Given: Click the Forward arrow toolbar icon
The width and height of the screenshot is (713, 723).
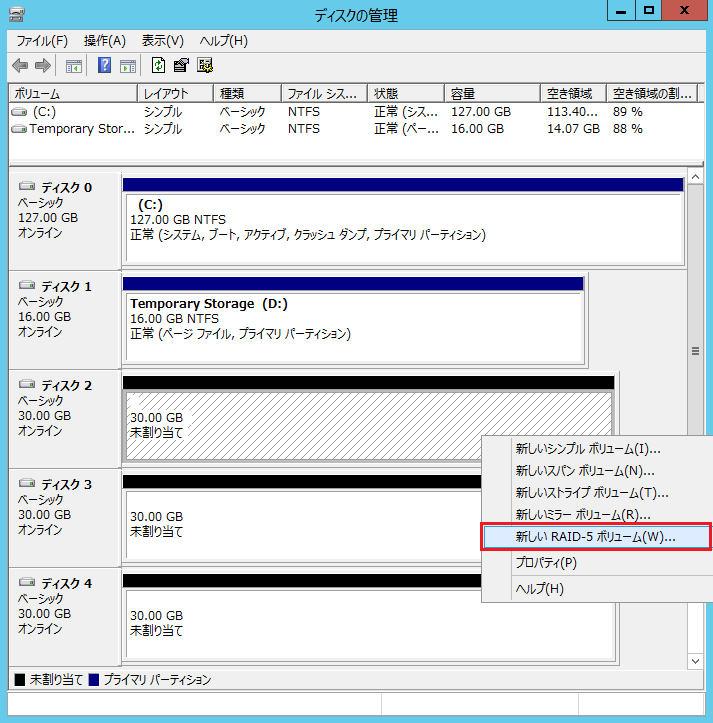Looking at the screenshot, I should [43, 65].
